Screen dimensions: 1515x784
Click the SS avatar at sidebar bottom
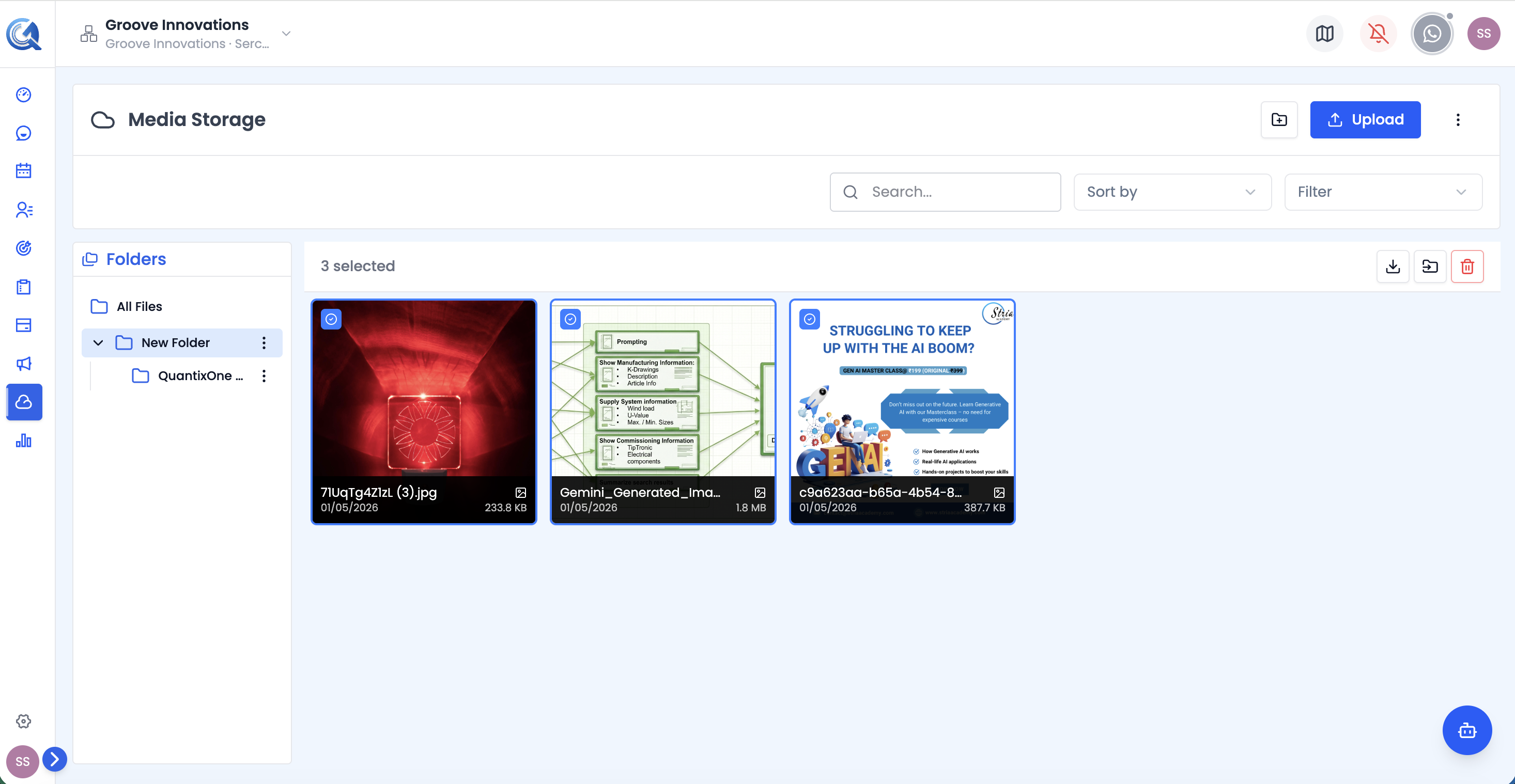[x=22, y=762]
